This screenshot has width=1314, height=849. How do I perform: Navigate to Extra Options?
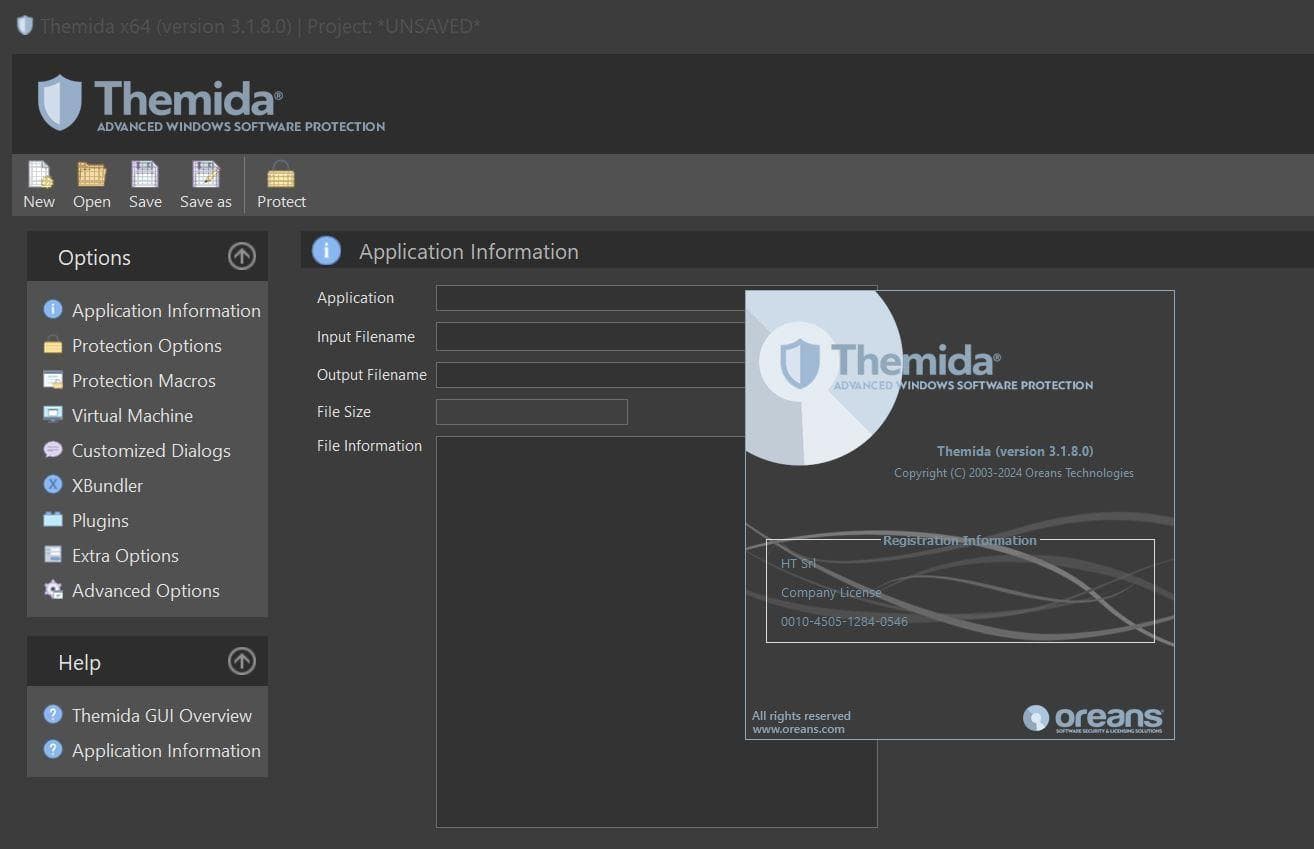(x=125, y=555)
